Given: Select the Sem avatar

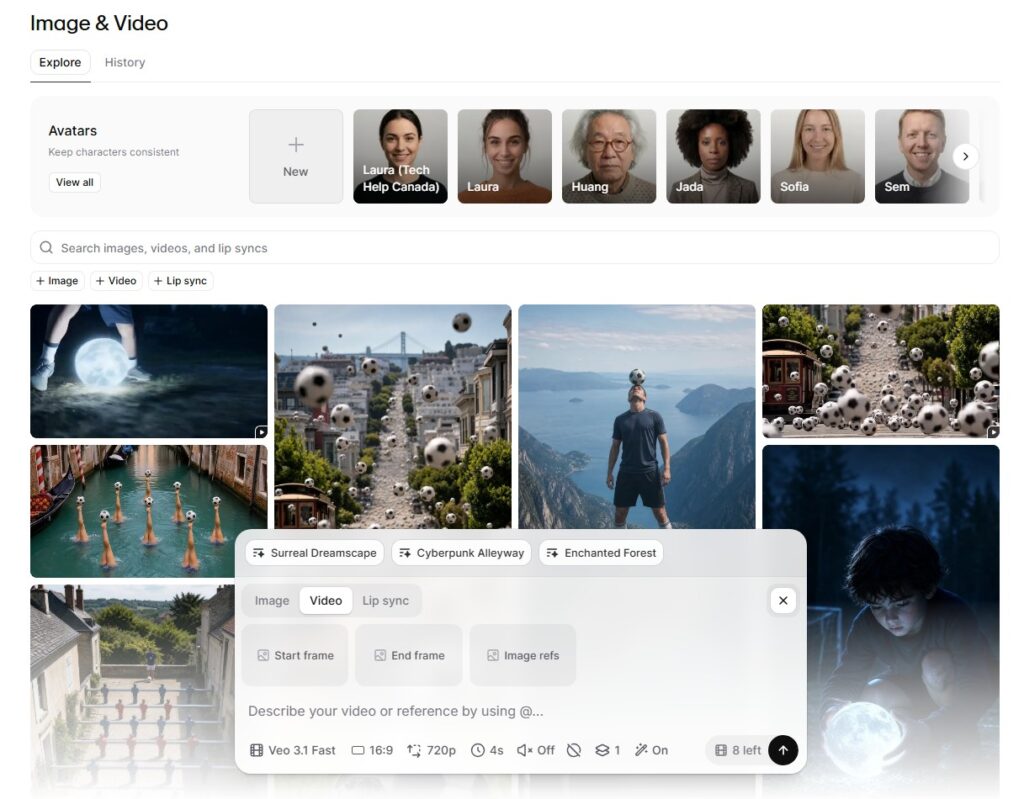Looking at the screenshot, I should pyautogui.click(x=921, y=156).
